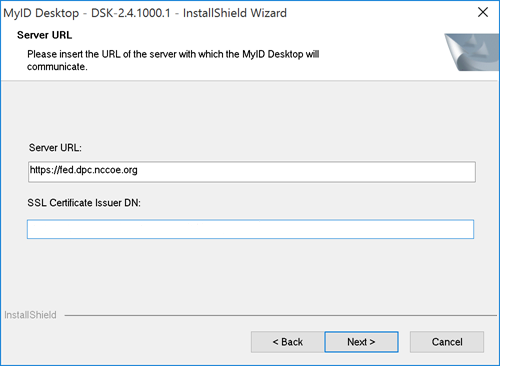Click the 'Server URL:' field label
The image size is (505, 368).
(55, 148)
